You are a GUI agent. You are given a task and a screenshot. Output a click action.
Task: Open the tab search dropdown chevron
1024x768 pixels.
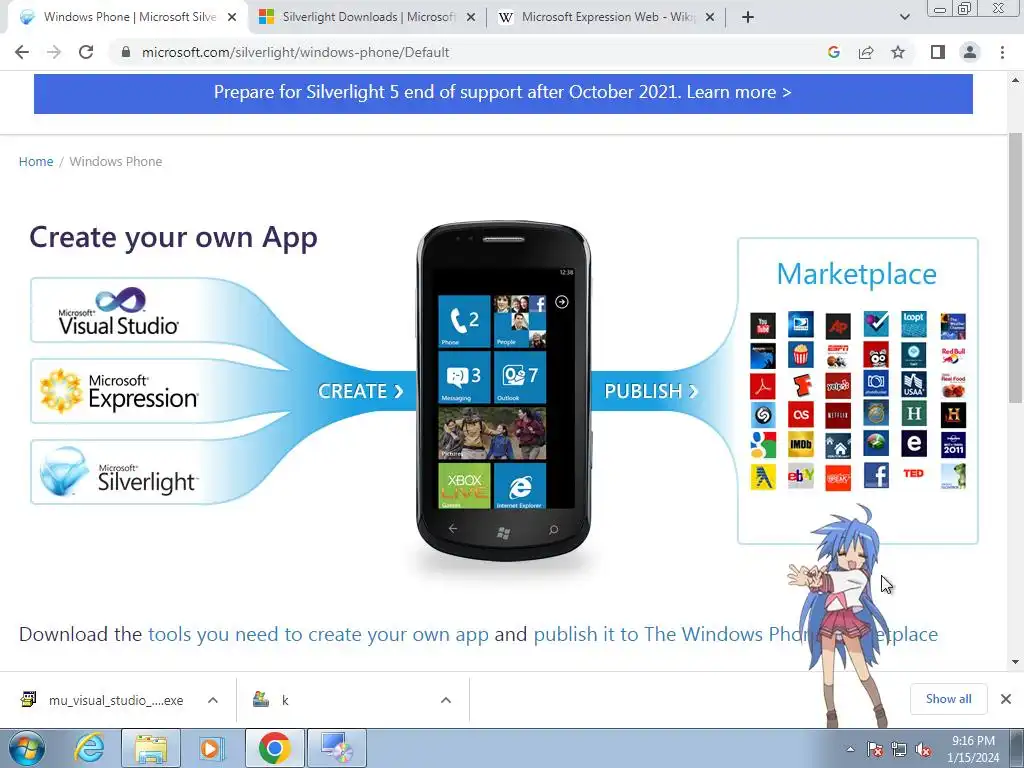click(904, 18)
